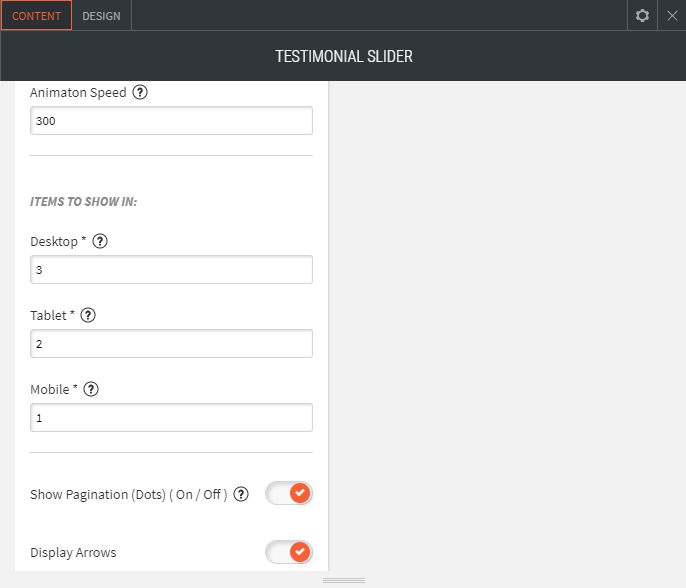Viewport: 686px width, 588px height.
Task: Open the Animation Speed help tooltip icon
Action: pyautogui.click(x=140, y=93)
